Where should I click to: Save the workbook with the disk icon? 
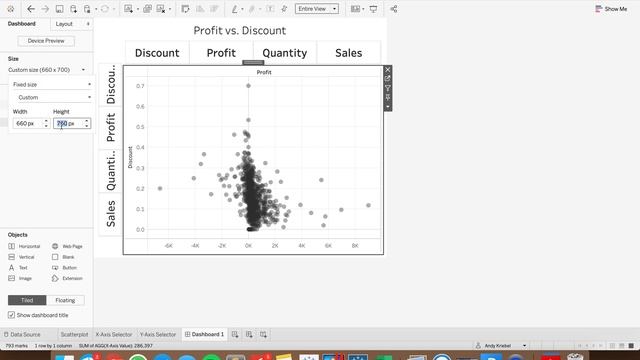(59, 9)
